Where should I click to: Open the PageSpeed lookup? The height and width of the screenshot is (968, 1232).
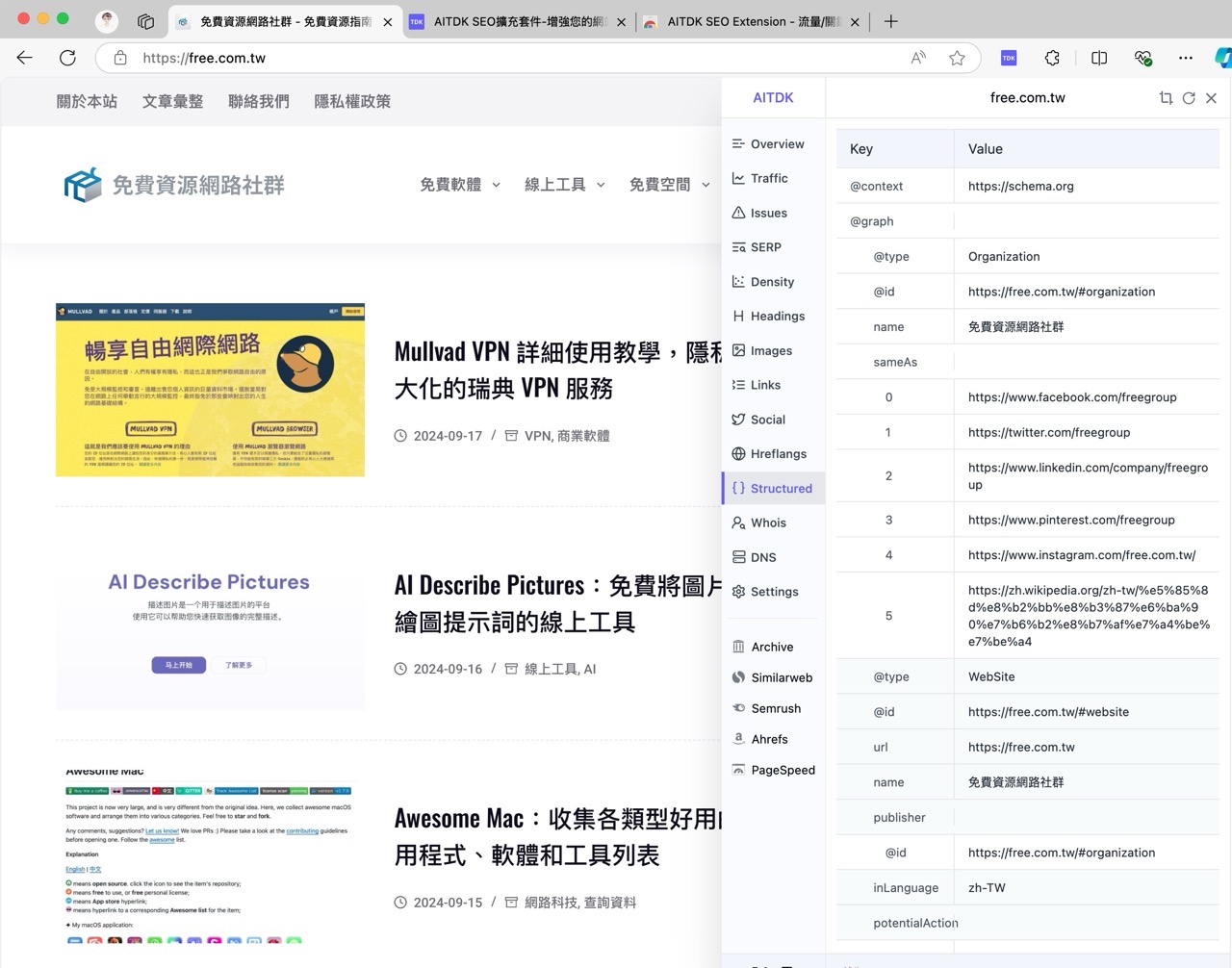coord(773,770)
